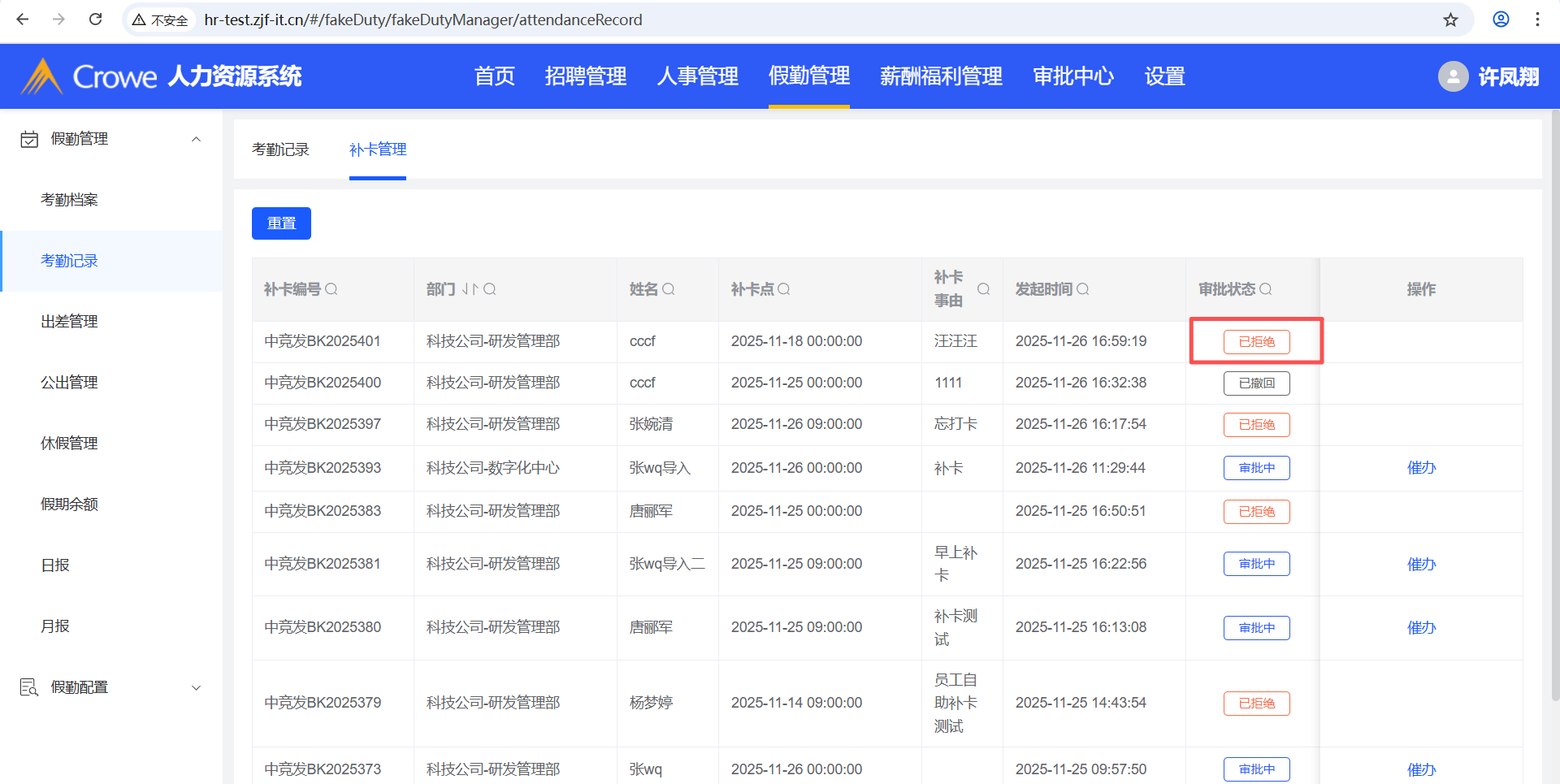This screenshot has height=784, width=1560.
Task: Click user avatar icon beside 许凤翔
Action: 1453,76
